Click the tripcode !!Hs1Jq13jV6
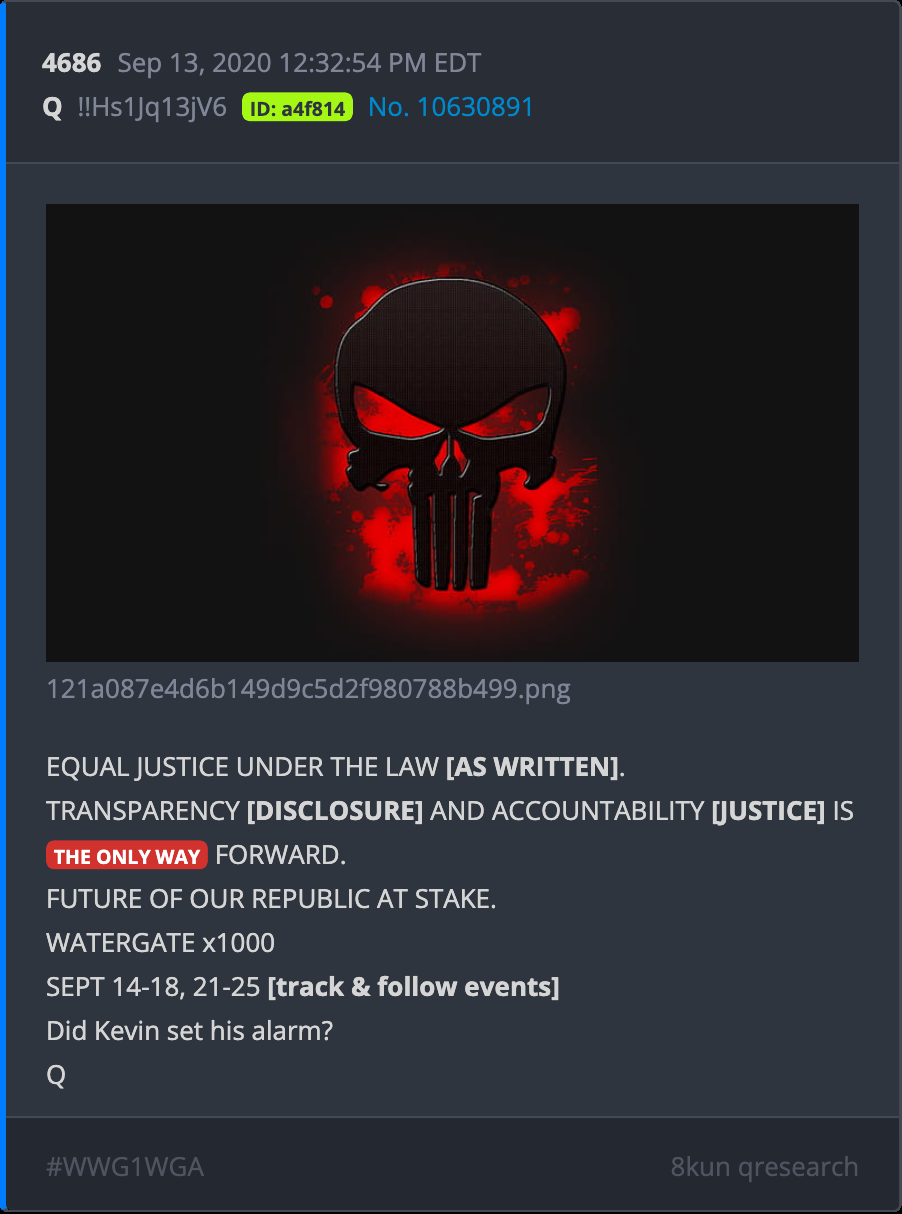This screenshot has height=1214, width=902. click(x=152, y=107)
